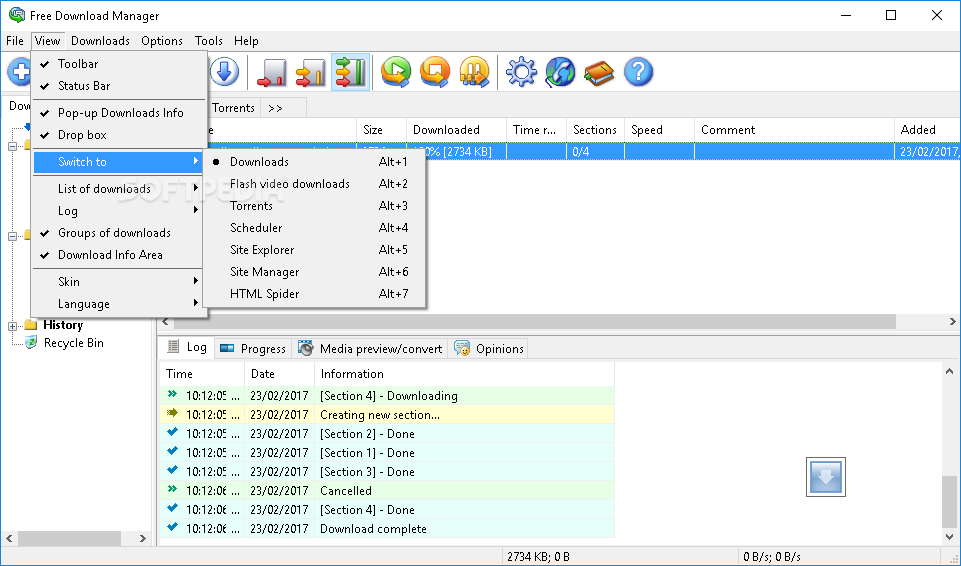Open the Help menu
The height and width of the screenshot is (566, 961).
pos(246,41)
